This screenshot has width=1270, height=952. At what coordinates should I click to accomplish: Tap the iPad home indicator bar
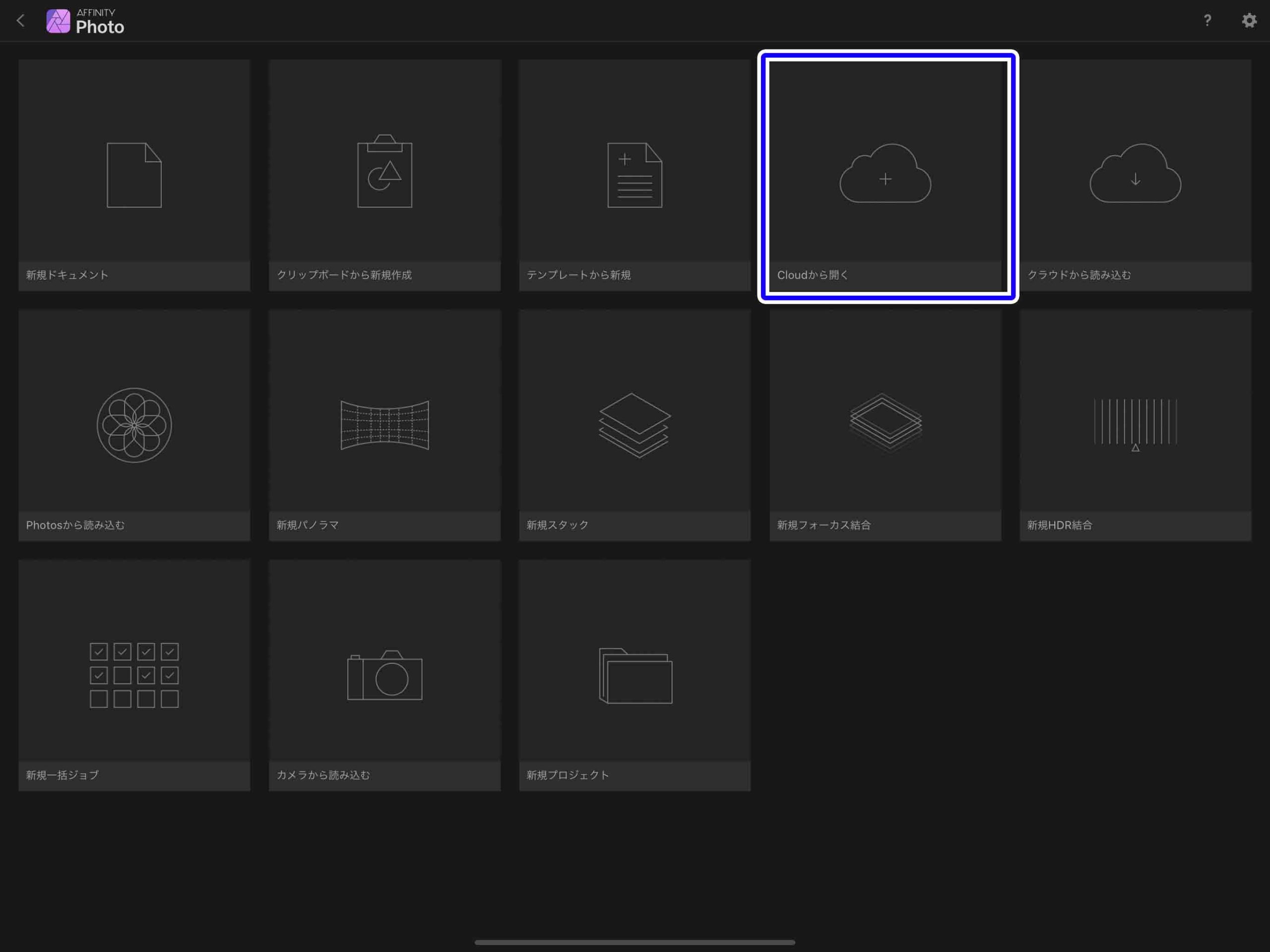[635, 942]
